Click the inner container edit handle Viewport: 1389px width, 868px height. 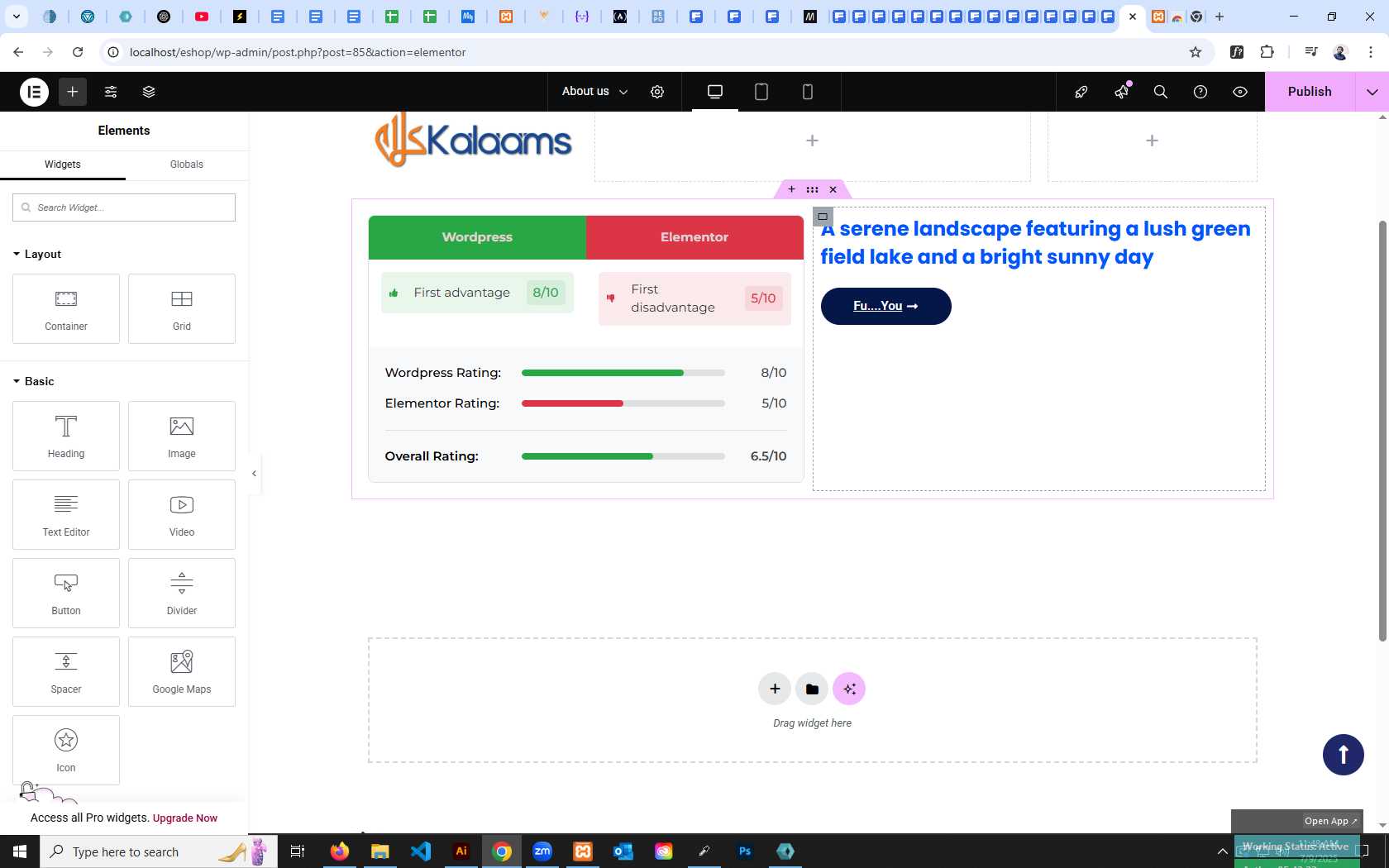(x=823, y=217)
